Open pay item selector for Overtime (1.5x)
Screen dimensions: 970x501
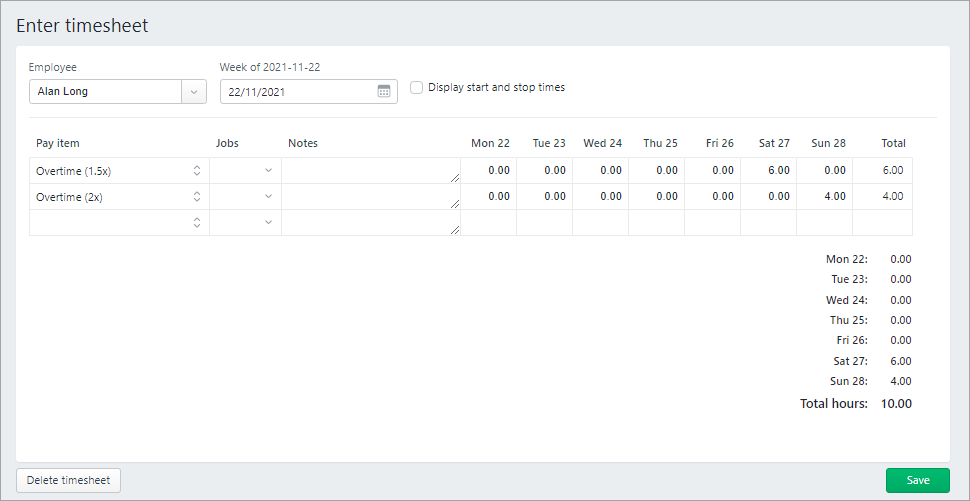point(197,171)
